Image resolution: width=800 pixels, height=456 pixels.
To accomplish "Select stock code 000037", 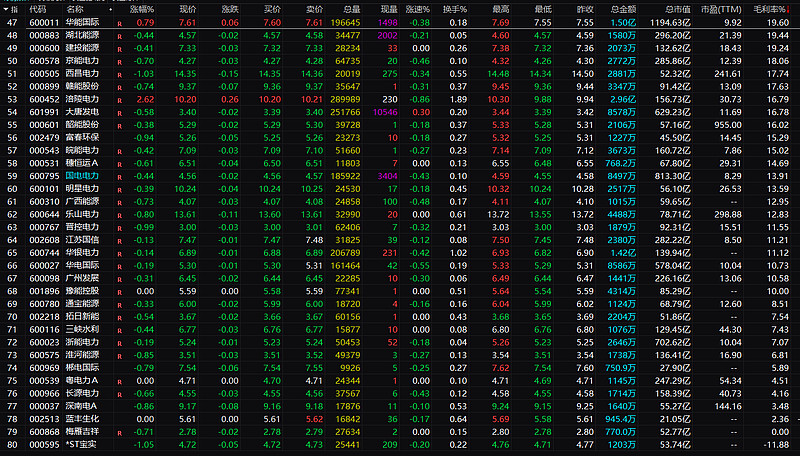I will point(44,406).
